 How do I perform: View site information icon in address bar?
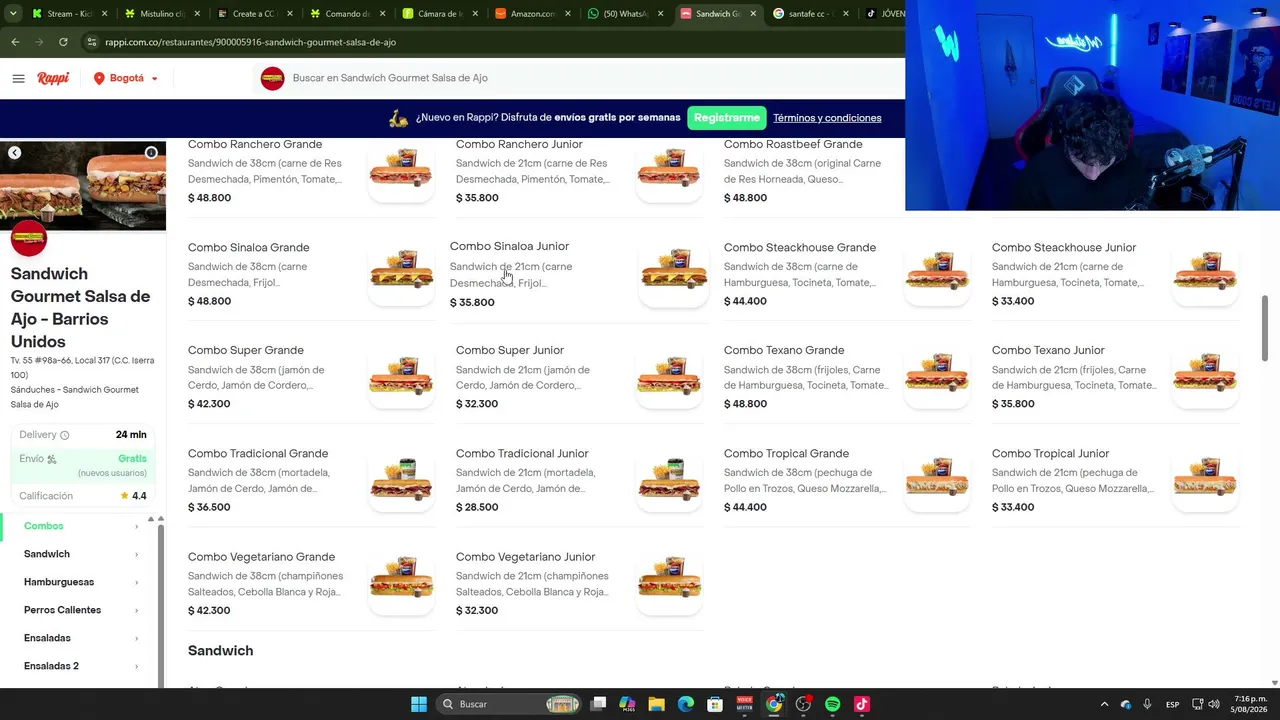click(92, 42)
